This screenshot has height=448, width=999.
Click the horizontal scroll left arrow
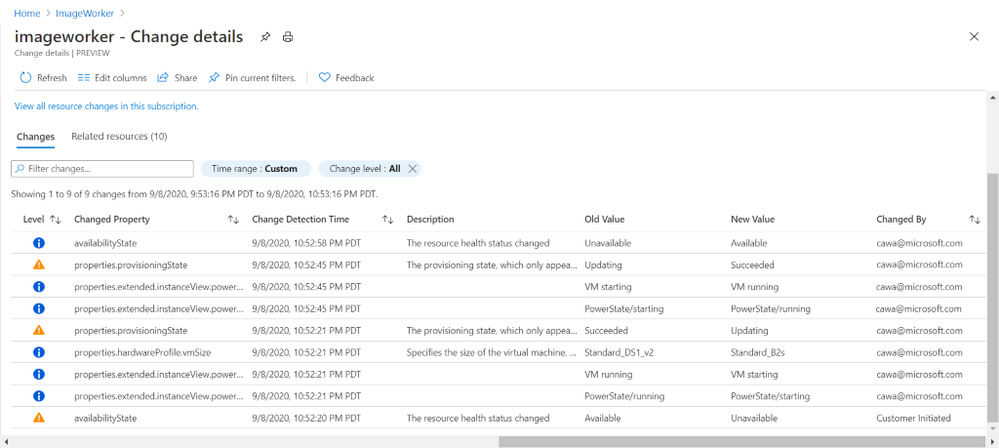(5, 441)
